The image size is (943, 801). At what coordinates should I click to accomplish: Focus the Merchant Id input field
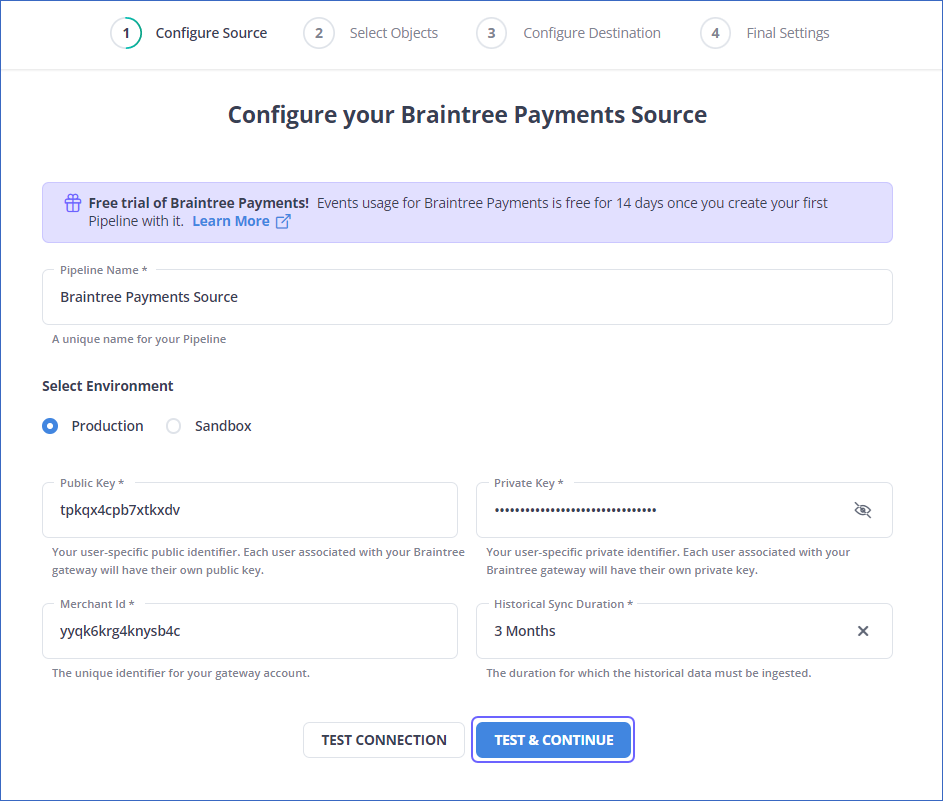click(250, 631)
